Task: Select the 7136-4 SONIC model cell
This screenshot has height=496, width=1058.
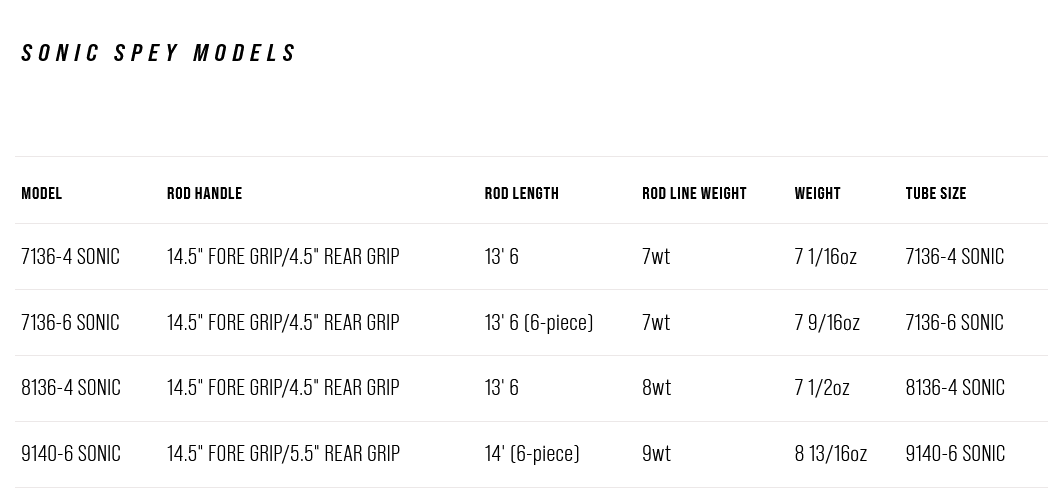Action: click(x=70, y=257)
